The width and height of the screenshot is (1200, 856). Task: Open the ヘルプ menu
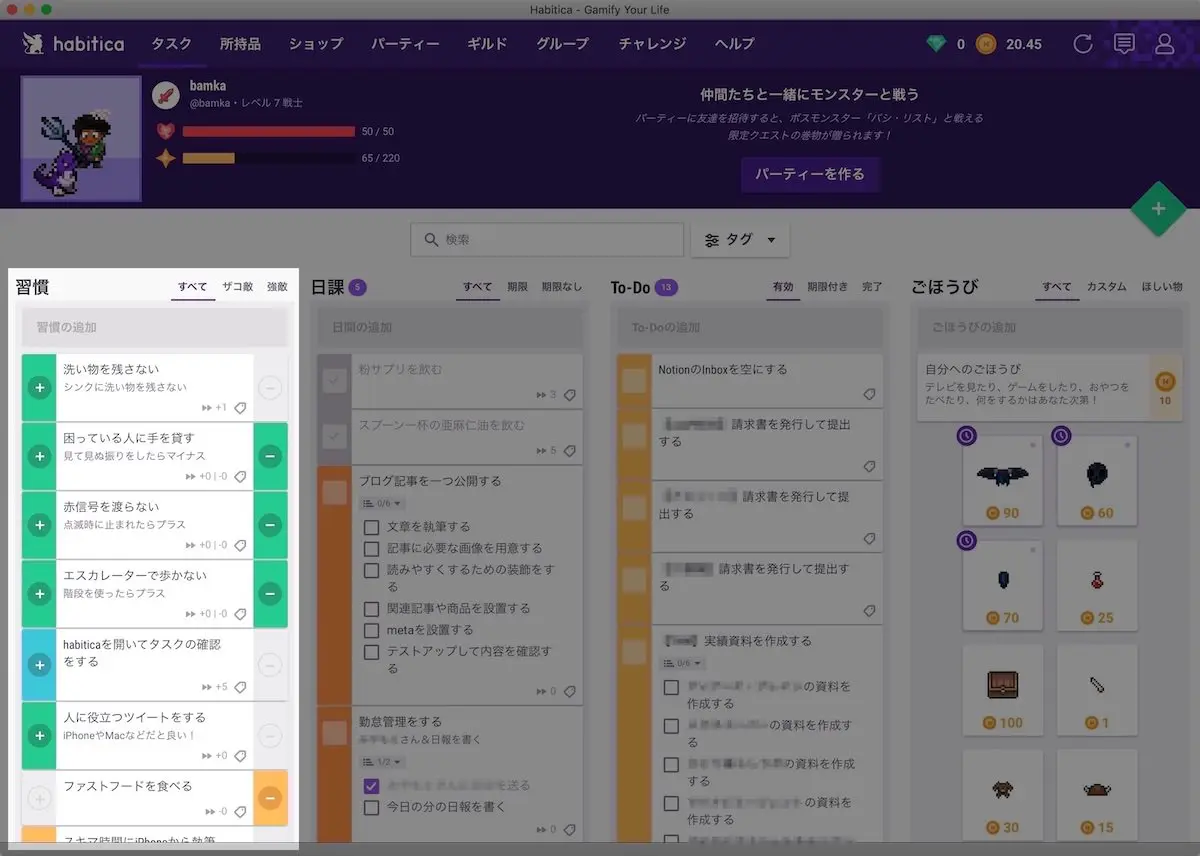(735, 44)
